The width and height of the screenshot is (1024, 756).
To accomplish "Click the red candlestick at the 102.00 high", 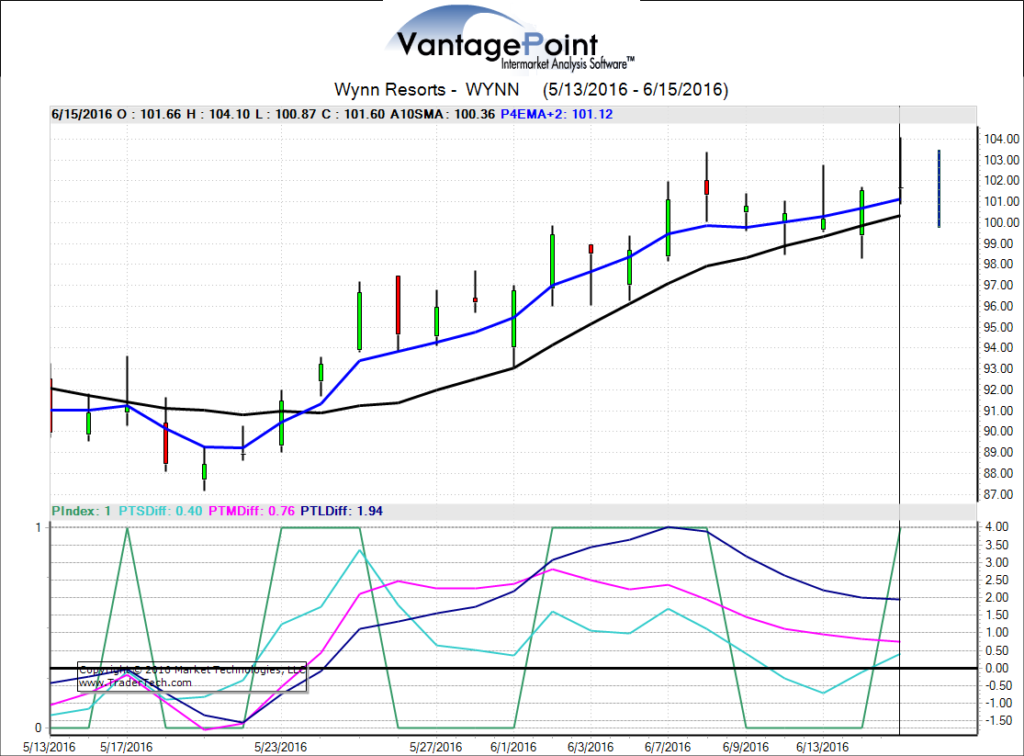I will (x=707, y=187).
